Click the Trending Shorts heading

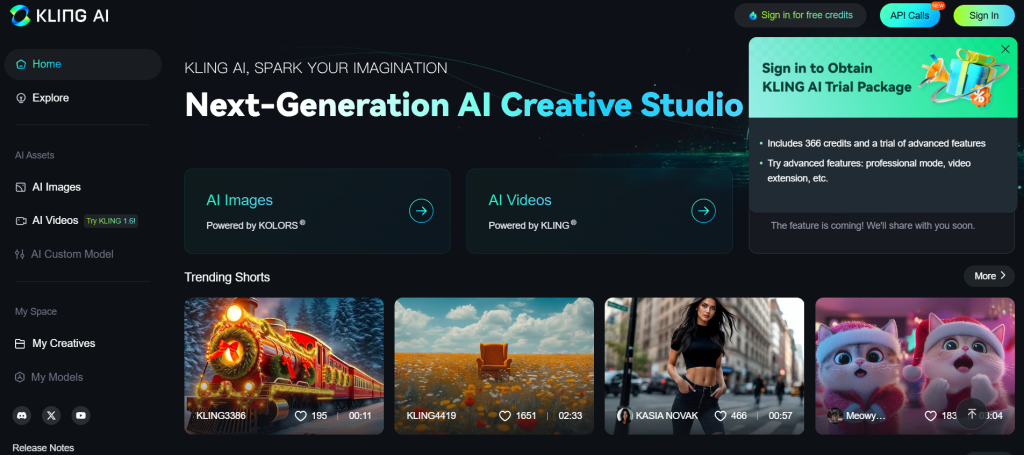click(227, 277)
